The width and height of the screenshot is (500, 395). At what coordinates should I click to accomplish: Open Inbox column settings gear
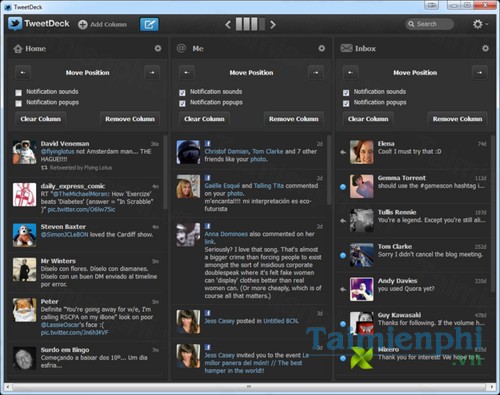point(485,48)
